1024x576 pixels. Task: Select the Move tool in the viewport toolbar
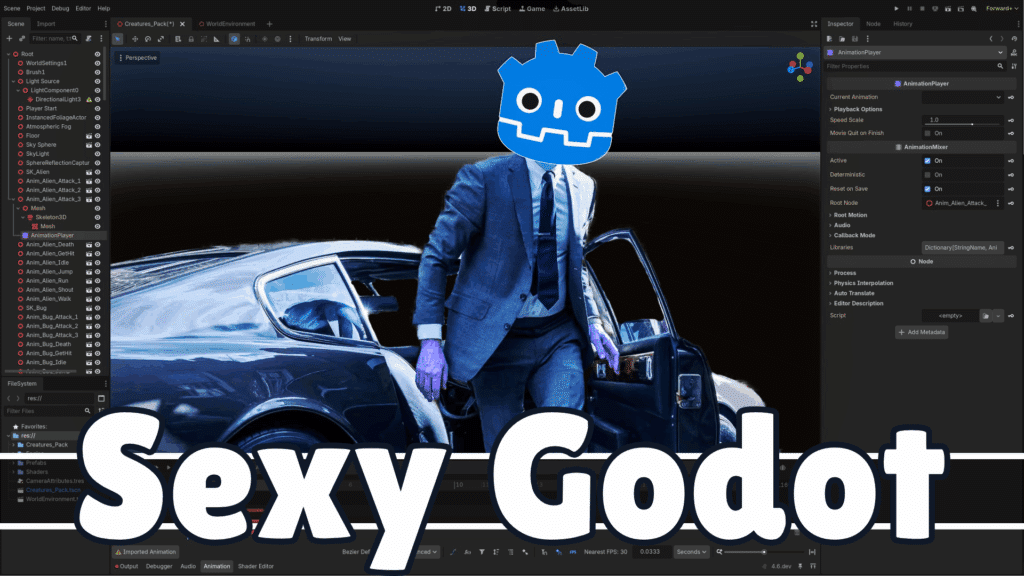pyautogui.click(x=135, y=39)
